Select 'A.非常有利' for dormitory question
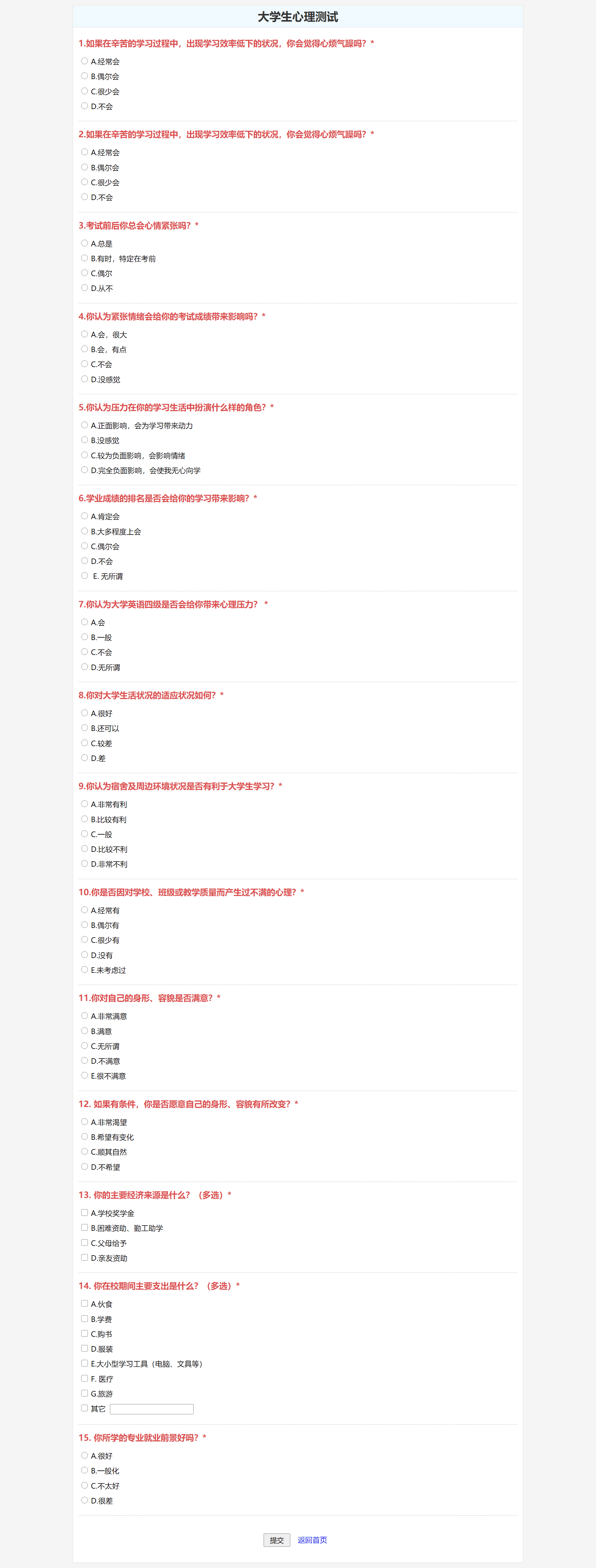This screenshot has height=1568, width=596. [x=85, y=804]
